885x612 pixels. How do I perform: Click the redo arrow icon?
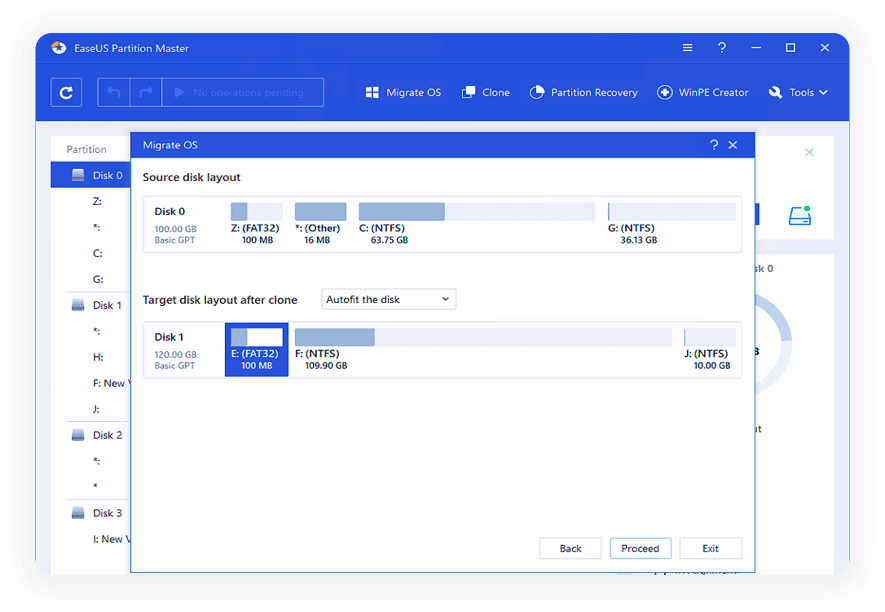tap(146, 93)
